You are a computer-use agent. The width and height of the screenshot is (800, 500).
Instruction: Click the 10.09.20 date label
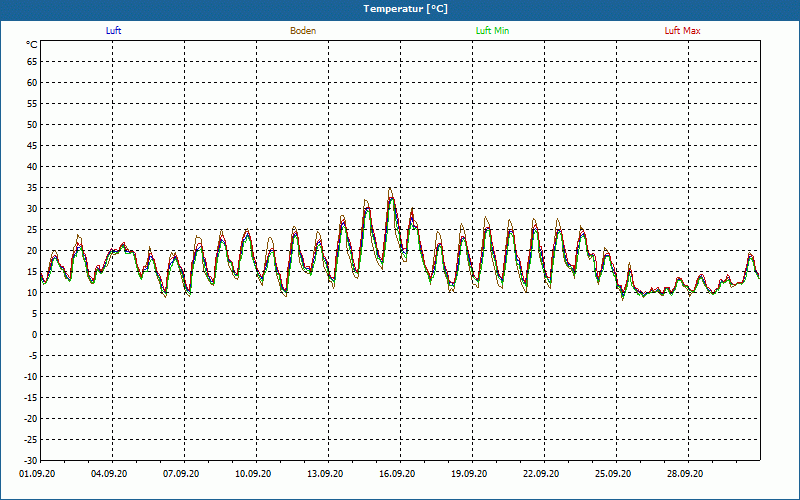pyautogui.click(x=253, y=474)
